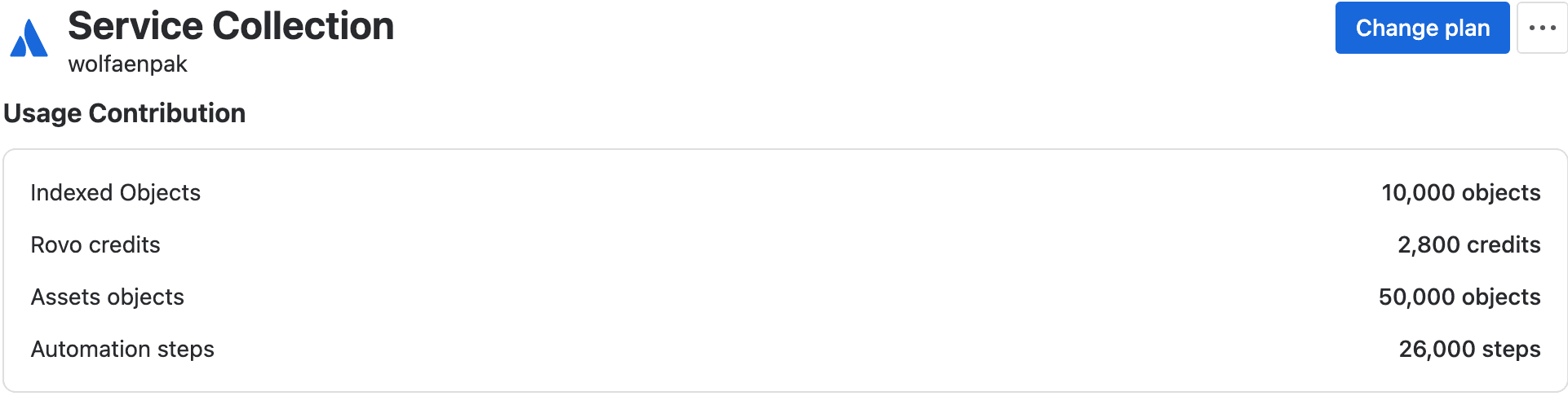This screenshot has width=1568, height=396.
Task: Click the Usage Contribution heading
Action: click(x=125, y=113)
